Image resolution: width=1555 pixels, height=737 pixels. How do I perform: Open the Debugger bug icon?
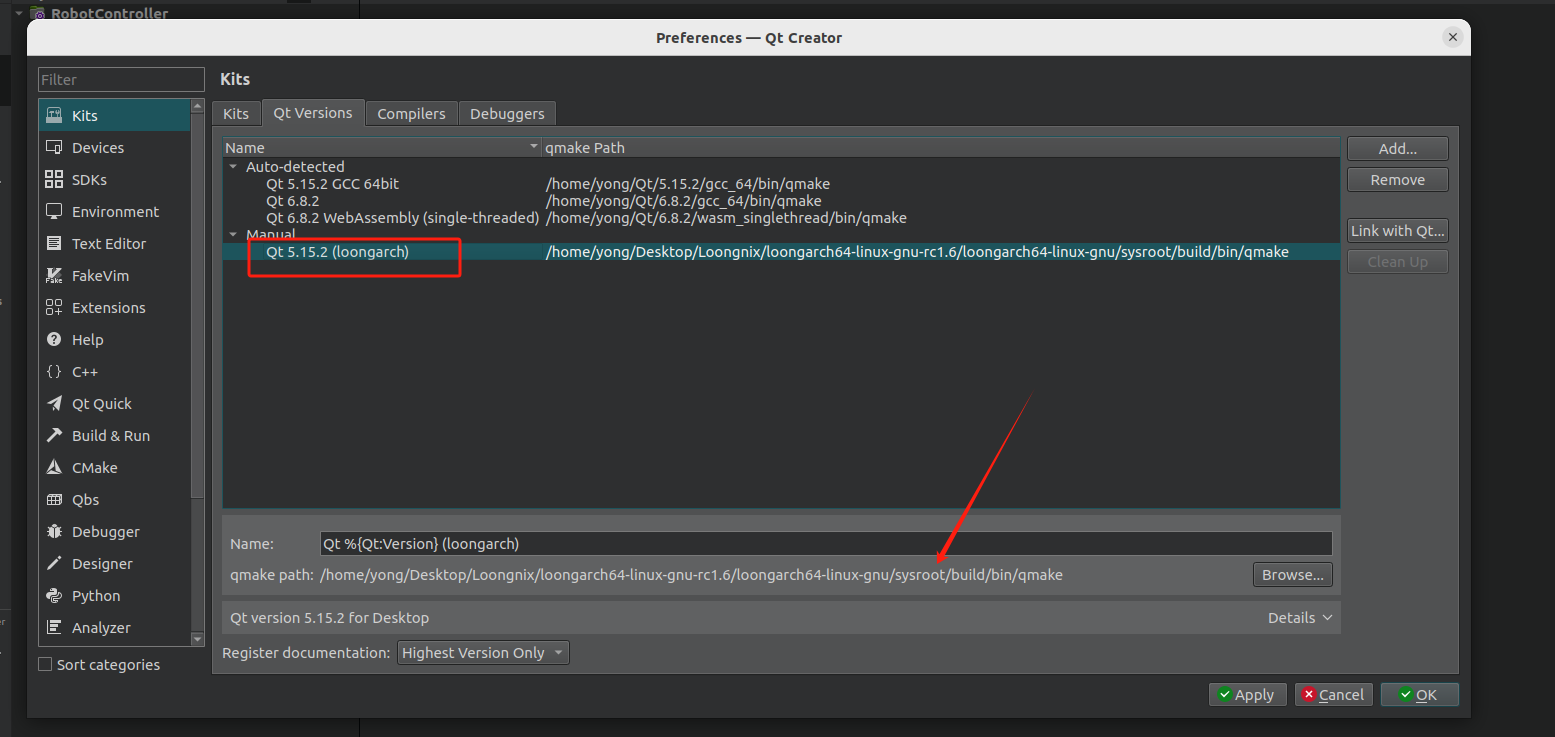tap(54, 531)
